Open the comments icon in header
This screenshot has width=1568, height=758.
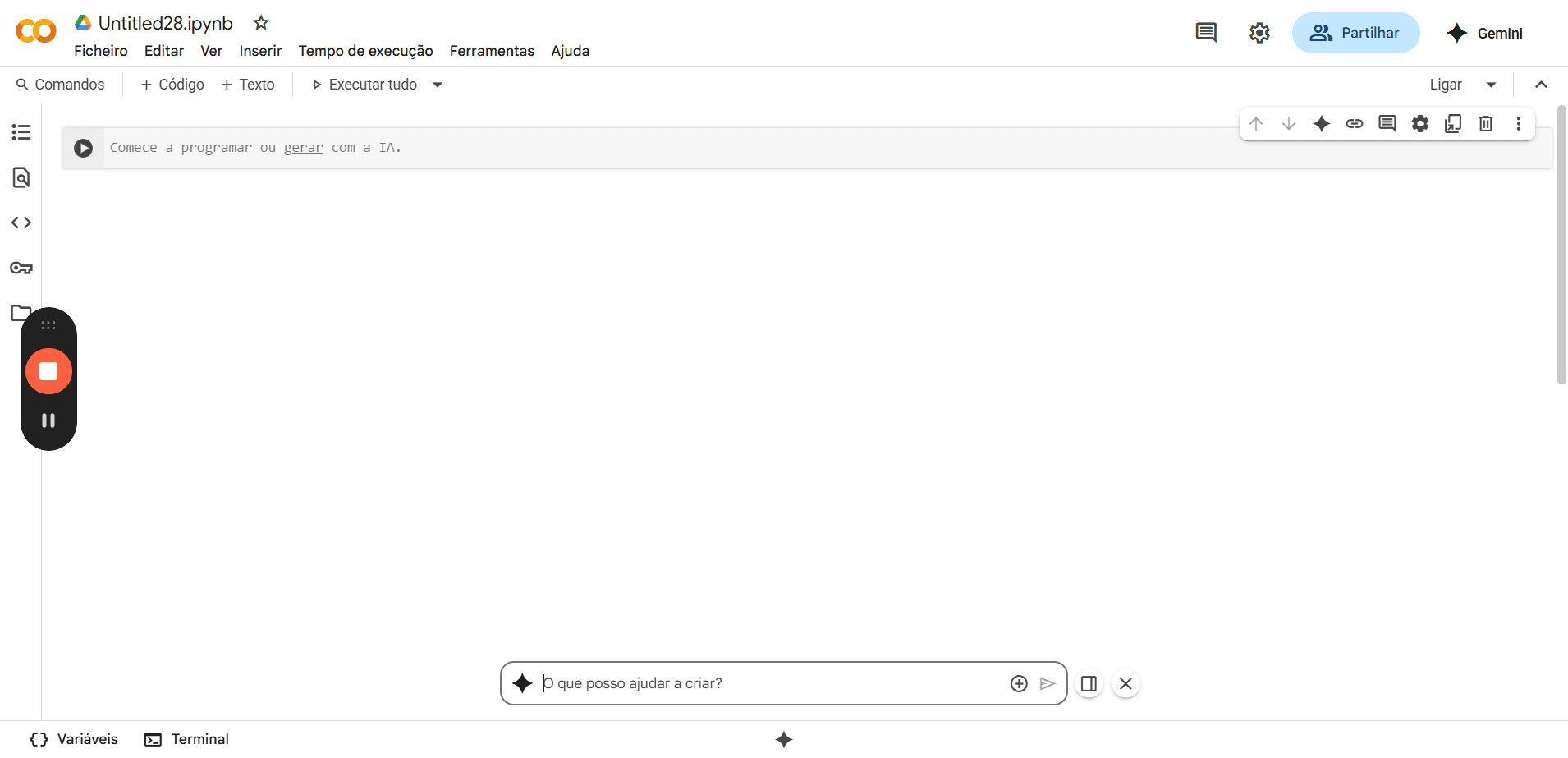[1206, 33]
